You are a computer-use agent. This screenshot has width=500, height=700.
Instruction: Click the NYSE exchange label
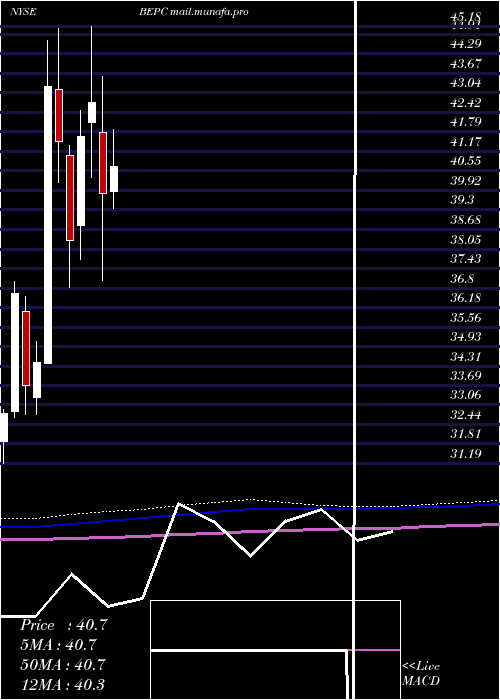23,12
